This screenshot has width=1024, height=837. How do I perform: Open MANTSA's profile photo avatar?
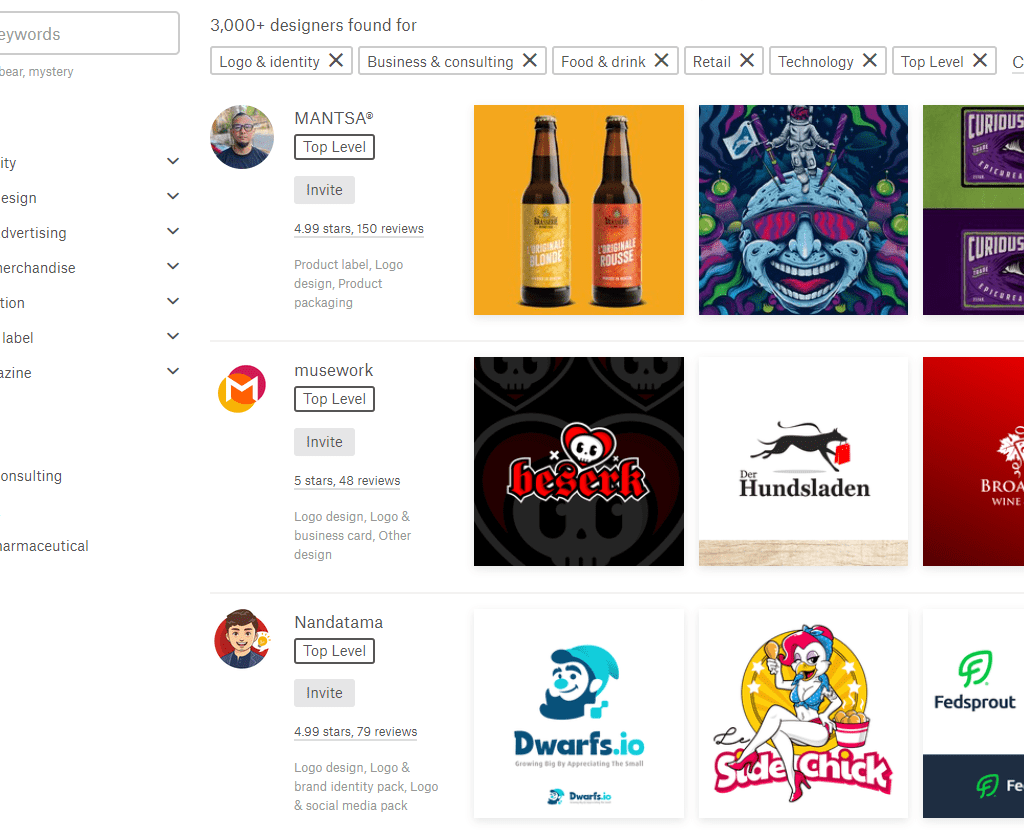point(242,137)
